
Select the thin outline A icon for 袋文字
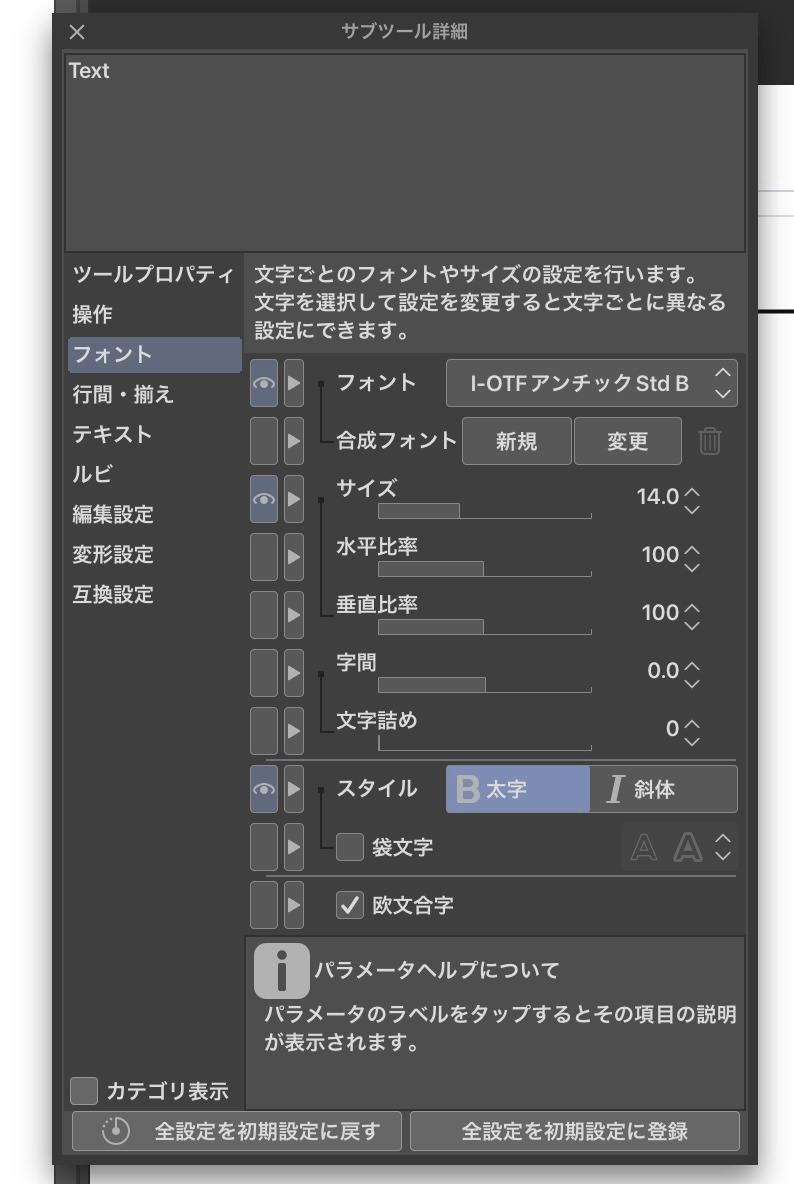pos(645,846)
